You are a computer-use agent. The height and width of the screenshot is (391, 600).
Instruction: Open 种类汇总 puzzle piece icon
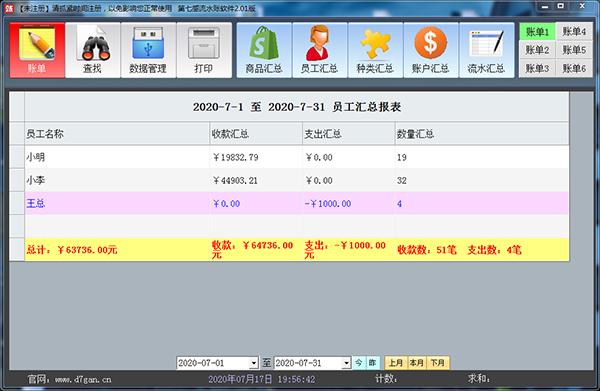click(375, 50)
